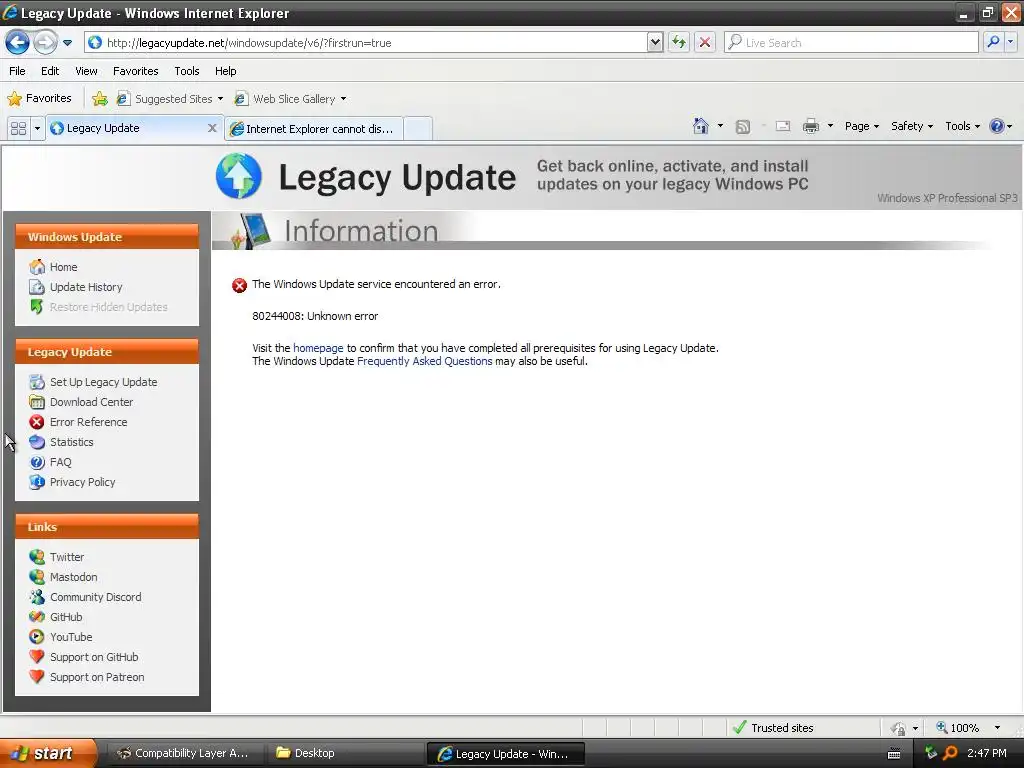Open a new blank tab

(x=418, y=129)
